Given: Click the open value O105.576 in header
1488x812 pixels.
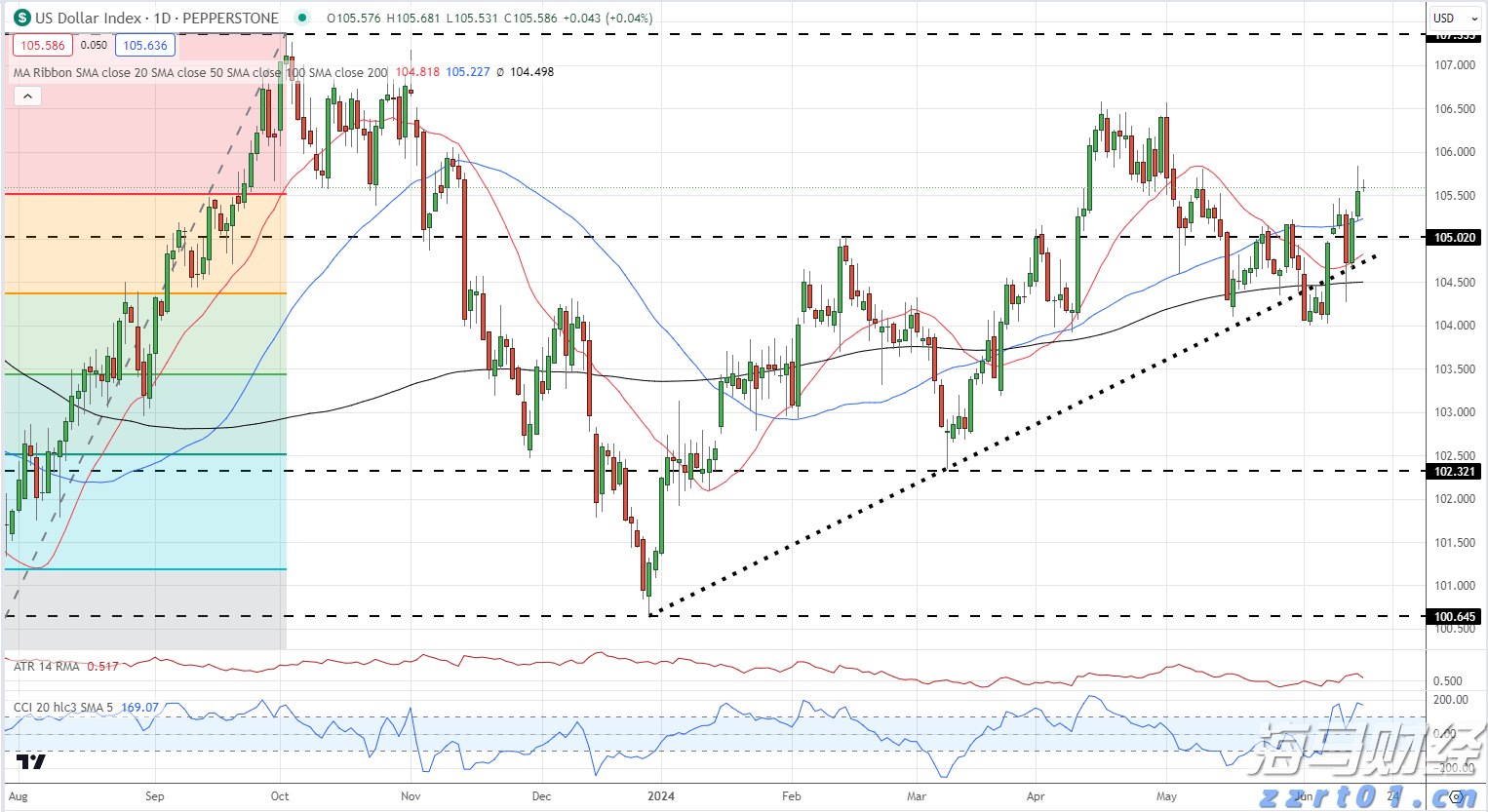Looking at the screenshot, I should pyautogui.click(x=354, y=18).
